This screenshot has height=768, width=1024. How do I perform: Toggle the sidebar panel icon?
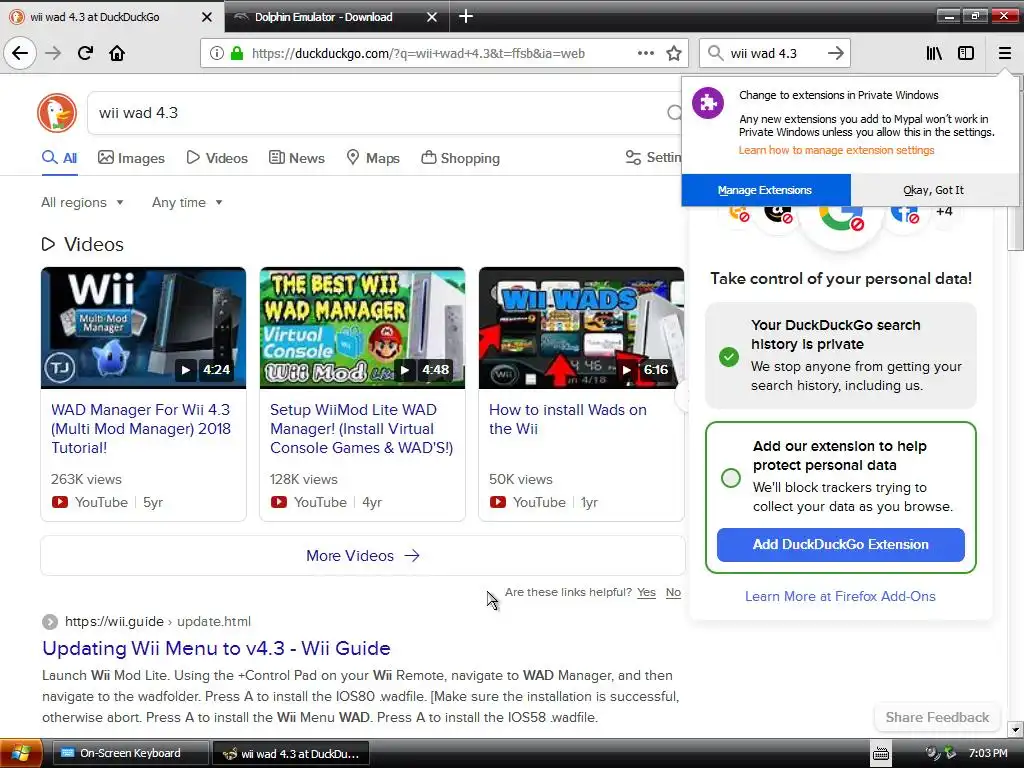[x=966, y=53]
